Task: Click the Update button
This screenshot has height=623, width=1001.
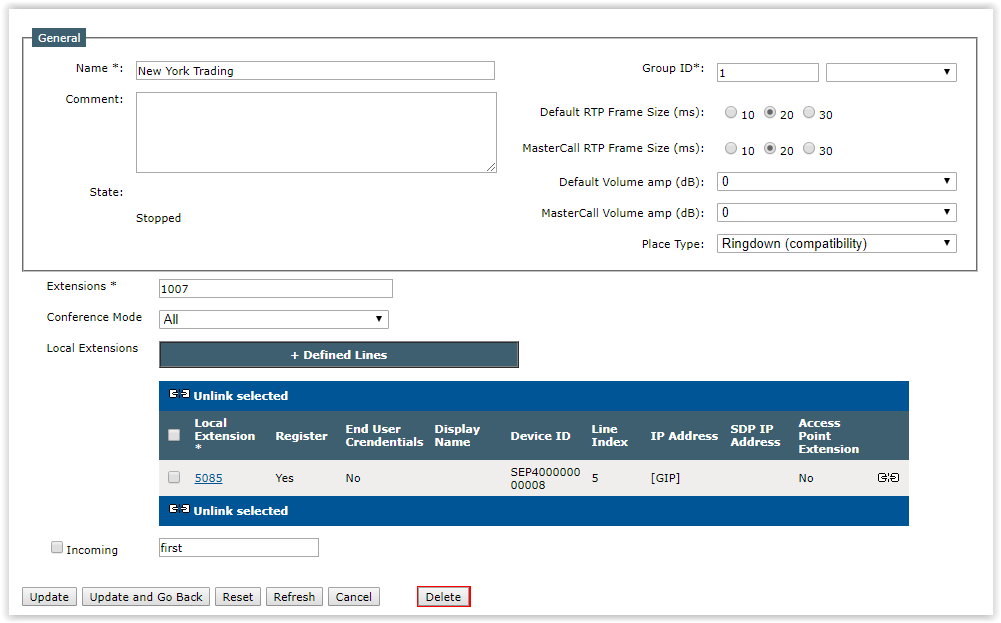Action: click(x=49, y=597)
